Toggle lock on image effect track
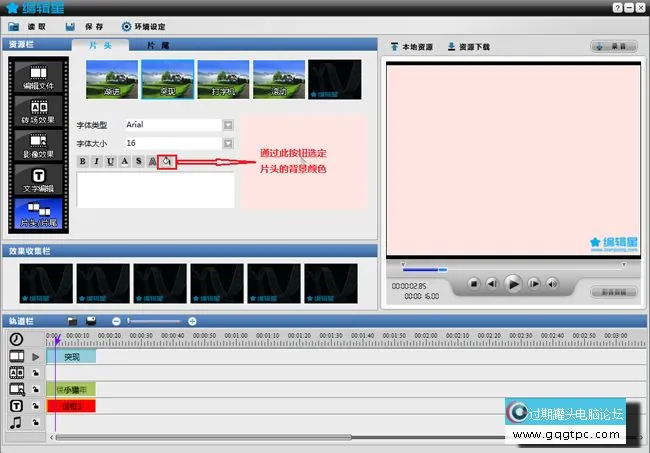650x453 pixels. [x=36, y=390]
